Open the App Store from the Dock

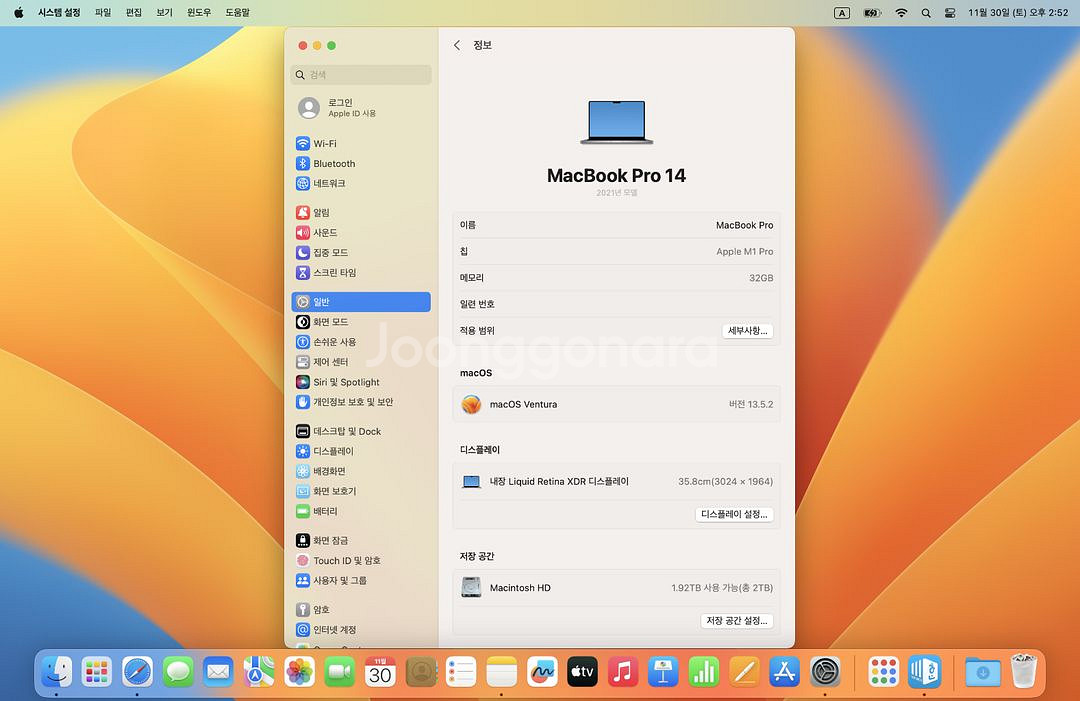785,671
